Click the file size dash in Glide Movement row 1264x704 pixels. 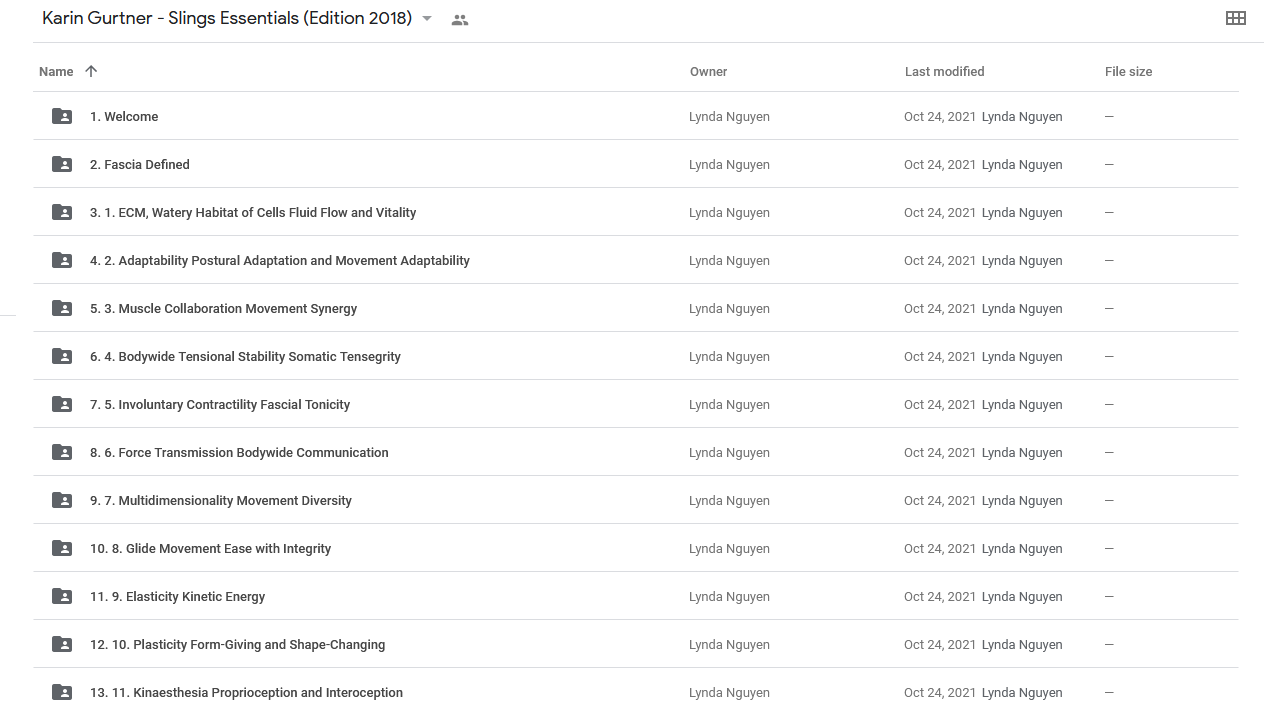click(1109, 549)
